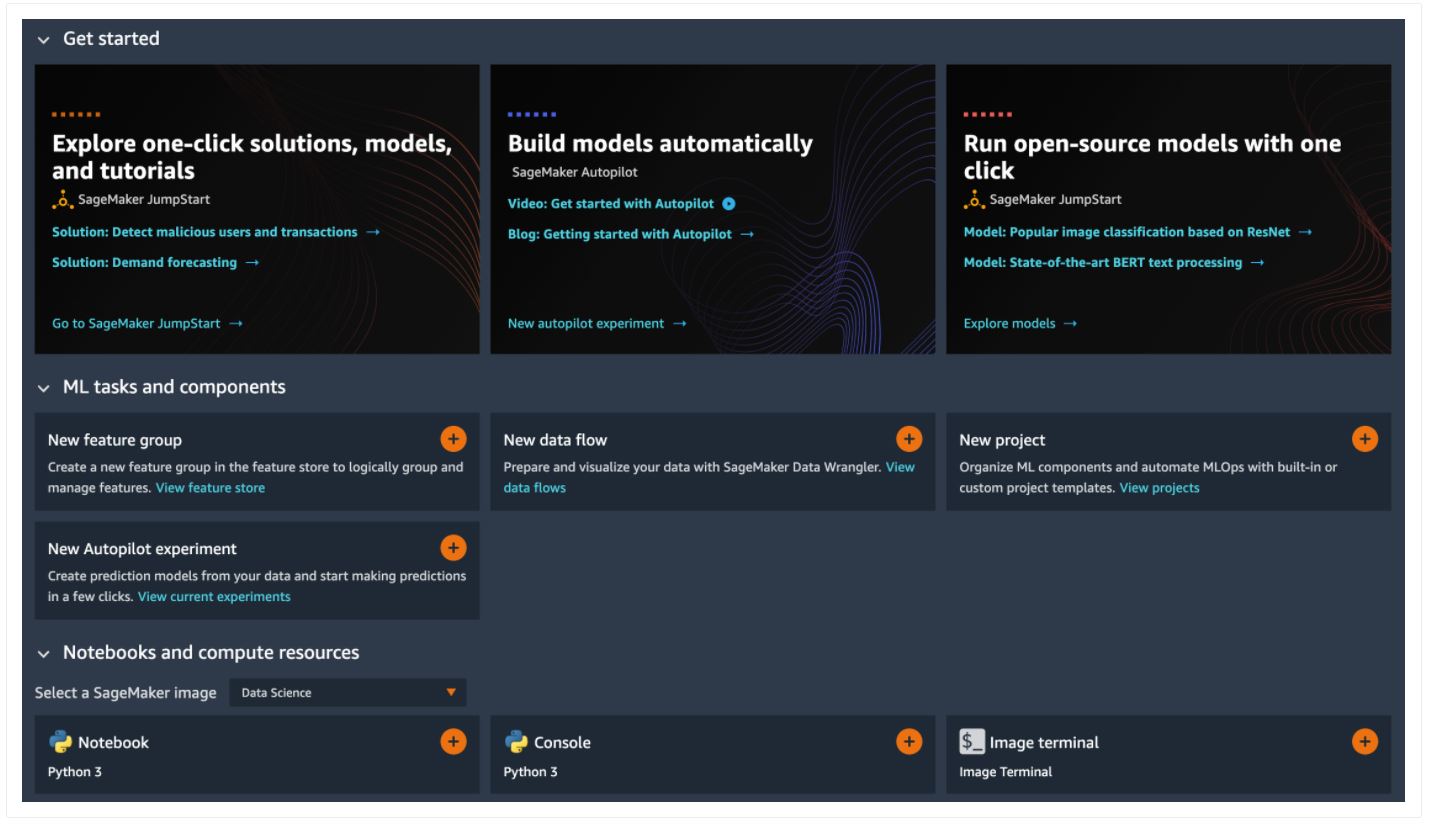Image resolution: width=1433 pixels, height=835 pixels.
Task: Click JumpStart logo in Explore one-click solutions card
Action: click(x=63, y=199)
